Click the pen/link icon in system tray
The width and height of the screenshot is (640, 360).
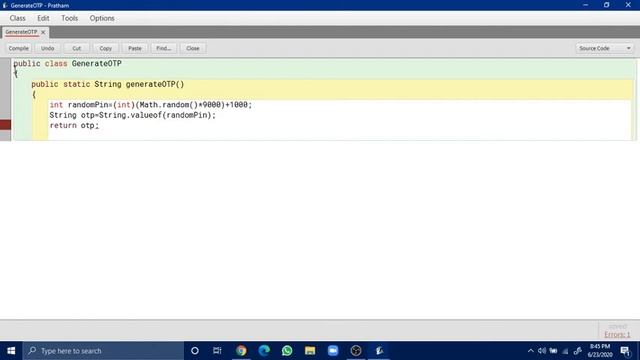(578, 351)
